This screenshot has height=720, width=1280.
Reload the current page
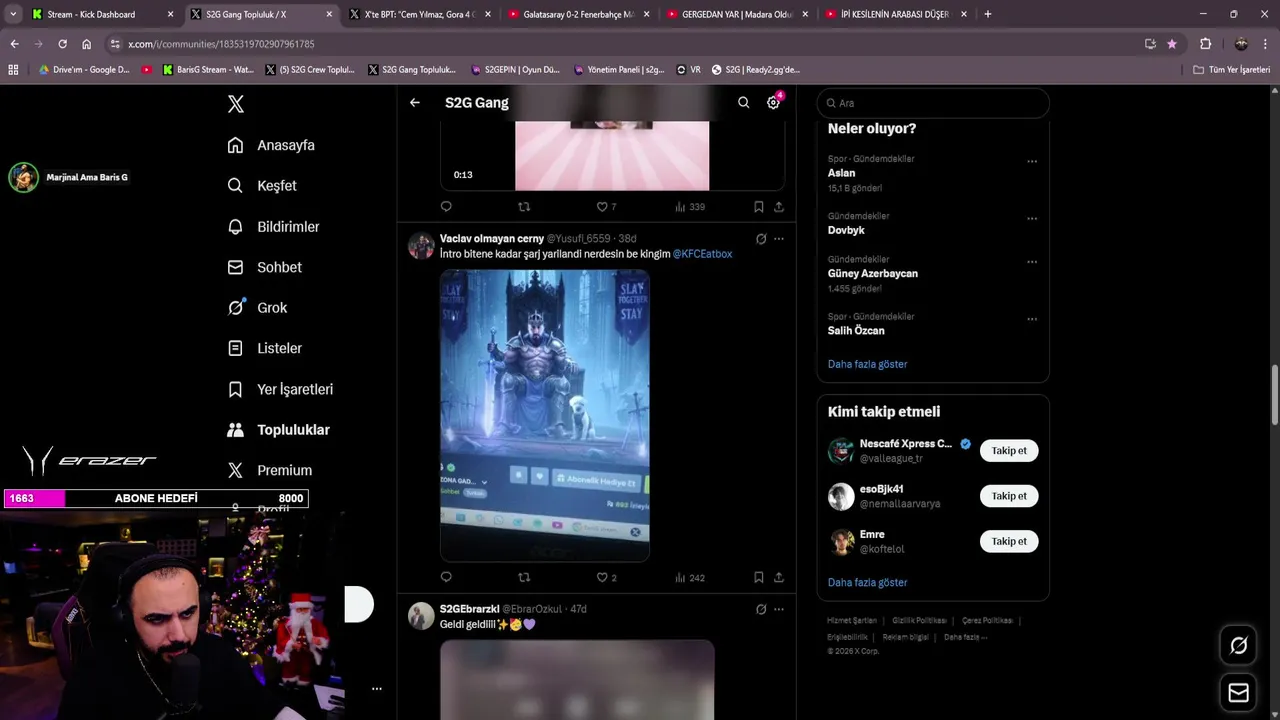(x=62, y=44)
